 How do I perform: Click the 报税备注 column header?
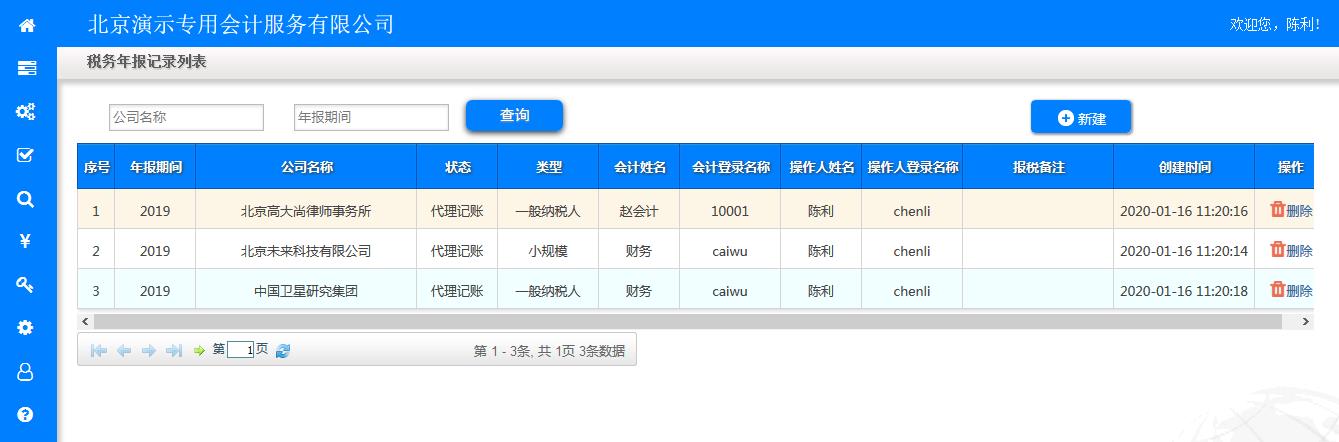[x=1038, y=167]
